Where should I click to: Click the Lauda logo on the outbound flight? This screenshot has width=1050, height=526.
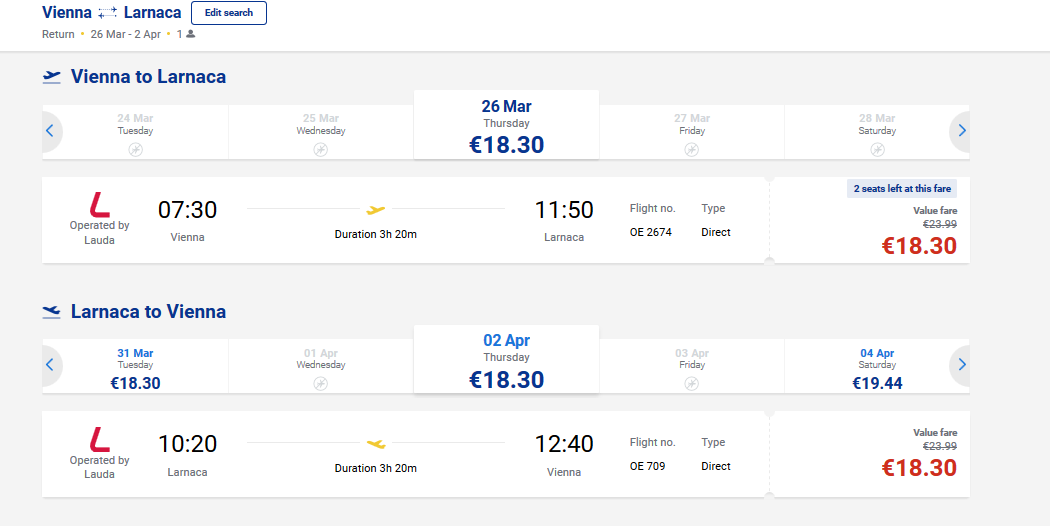click(100, 204)
